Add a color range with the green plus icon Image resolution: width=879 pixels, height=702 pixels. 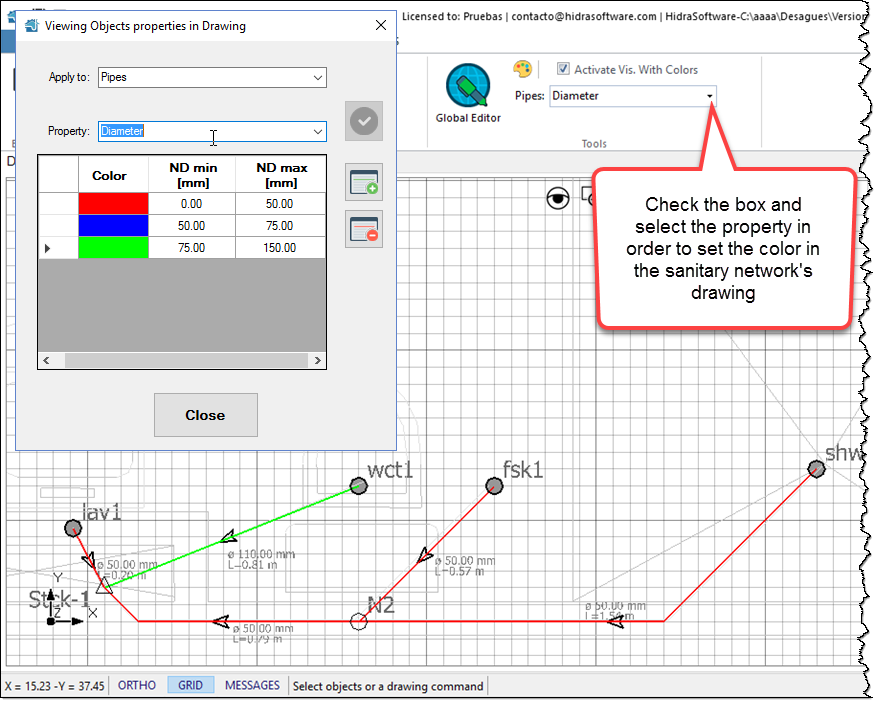tap(363, 181)
